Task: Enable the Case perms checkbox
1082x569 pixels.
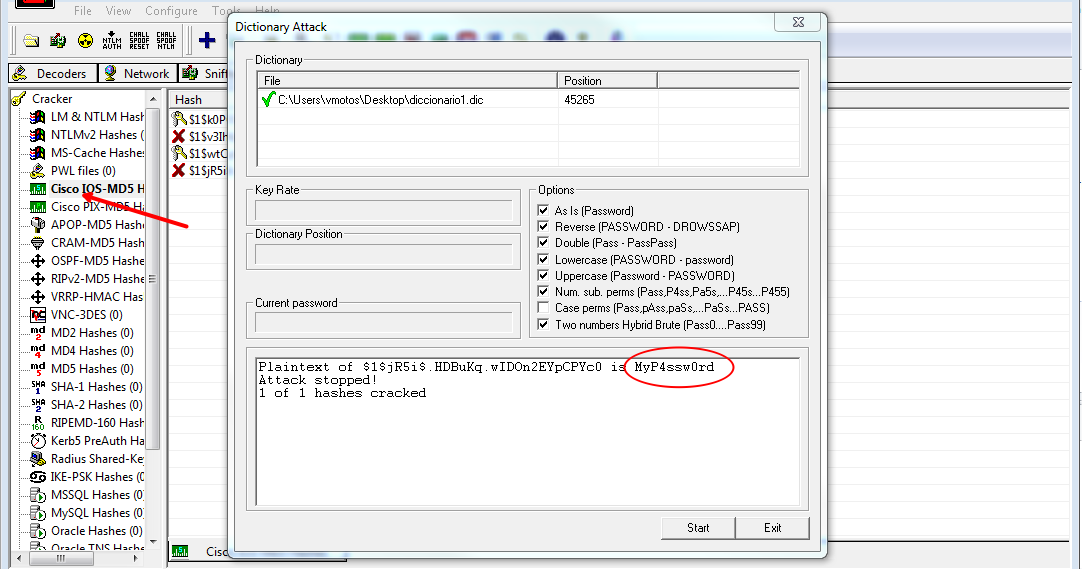Action: coord(545,308)
